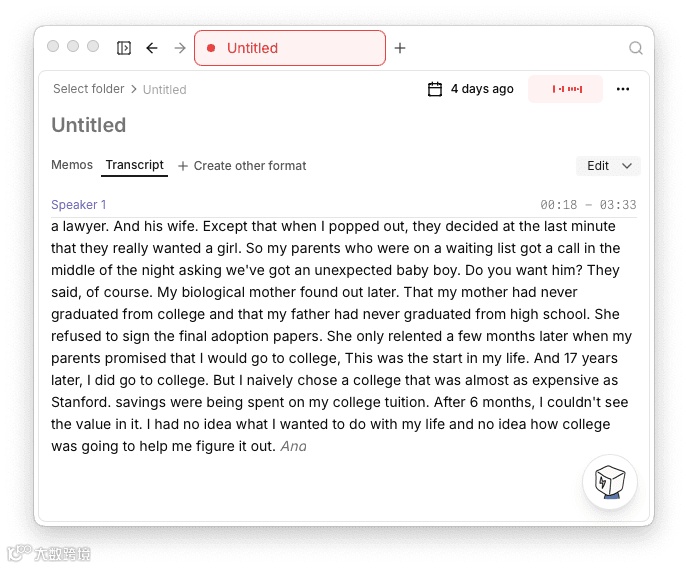Go forward with the right arrow
Image resolution: width=688 pixels, height=568 pixels.
click(x=180, y=48)
